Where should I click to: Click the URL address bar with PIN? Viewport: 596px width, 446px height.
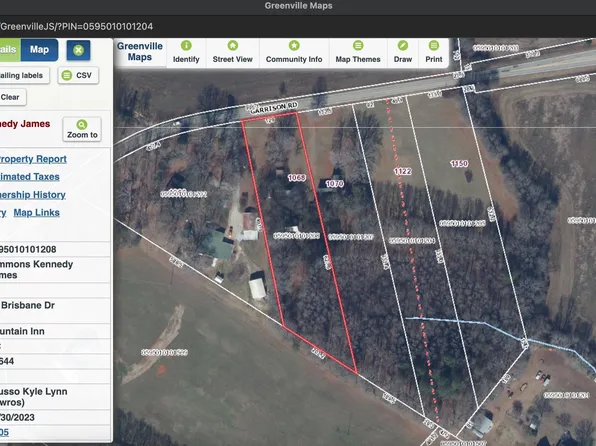pos(76,26)
